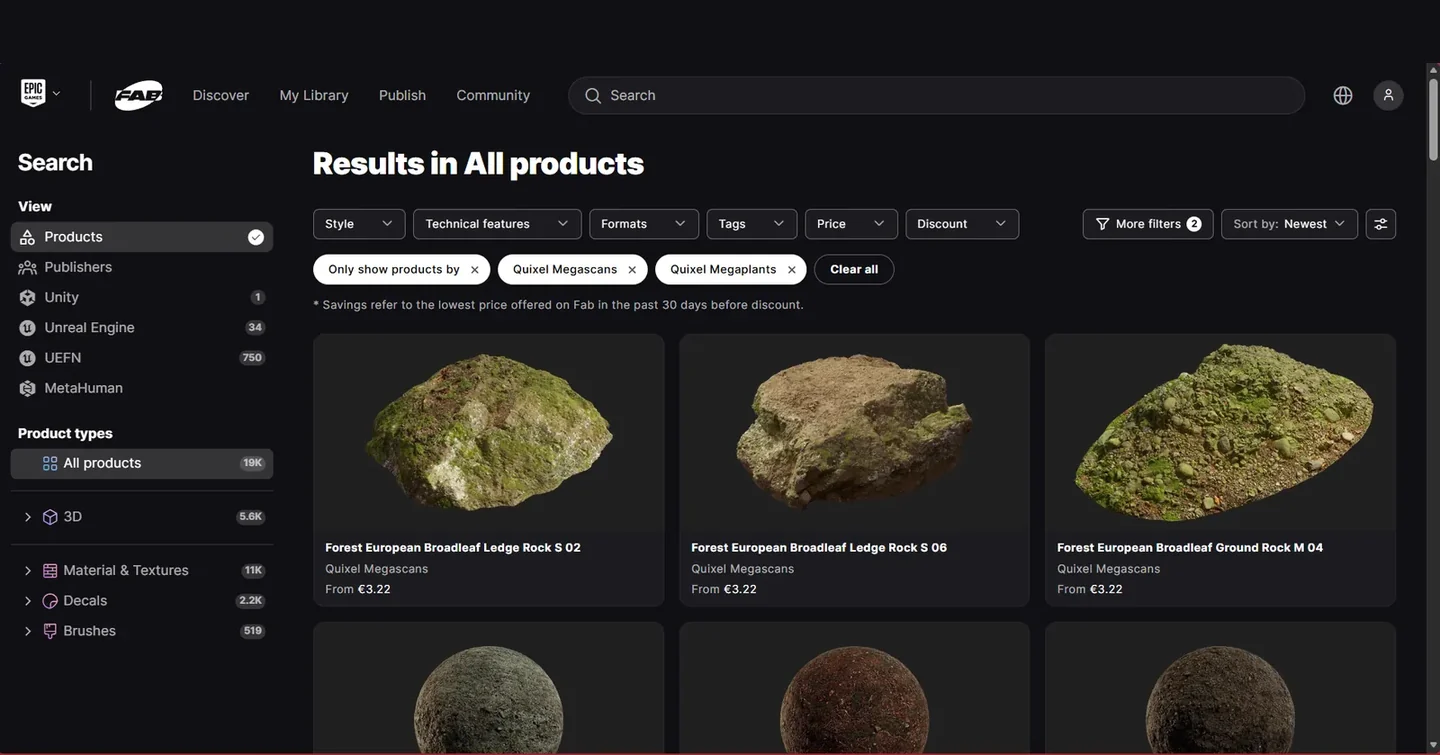Open My Library
Image resolution: width=1440 pixels, height=755 pixels.
314,95
